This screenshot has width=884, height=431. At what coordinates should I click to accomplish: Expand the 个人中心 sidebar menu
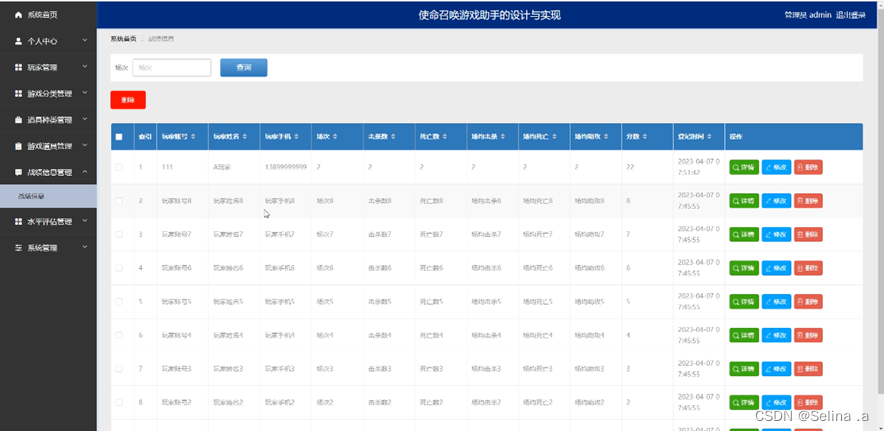(48, 41)
